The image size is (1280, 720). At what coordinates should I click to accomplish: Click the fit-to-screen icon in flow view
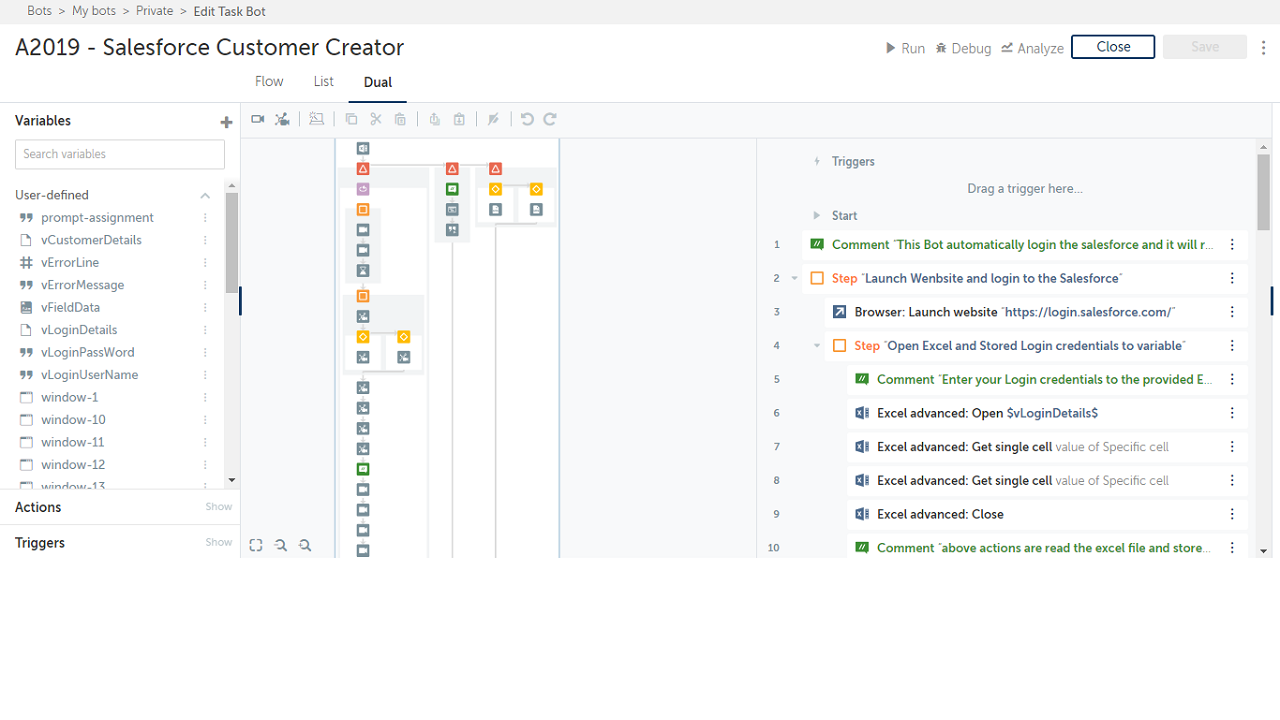click(x=256, y=545)
